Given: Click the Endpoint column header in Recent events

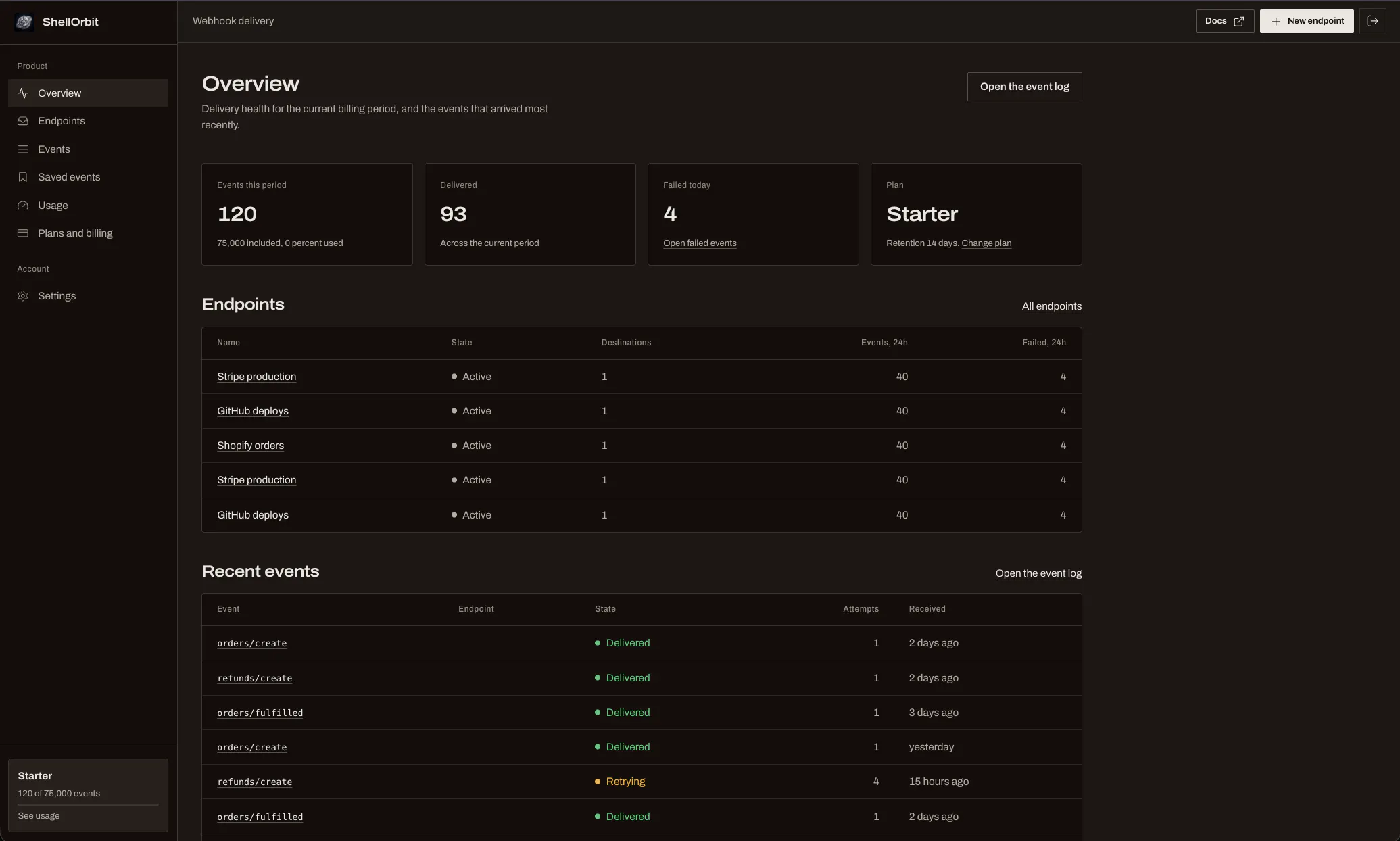Looking at the screenshot, I should click(x=476, y=609).
